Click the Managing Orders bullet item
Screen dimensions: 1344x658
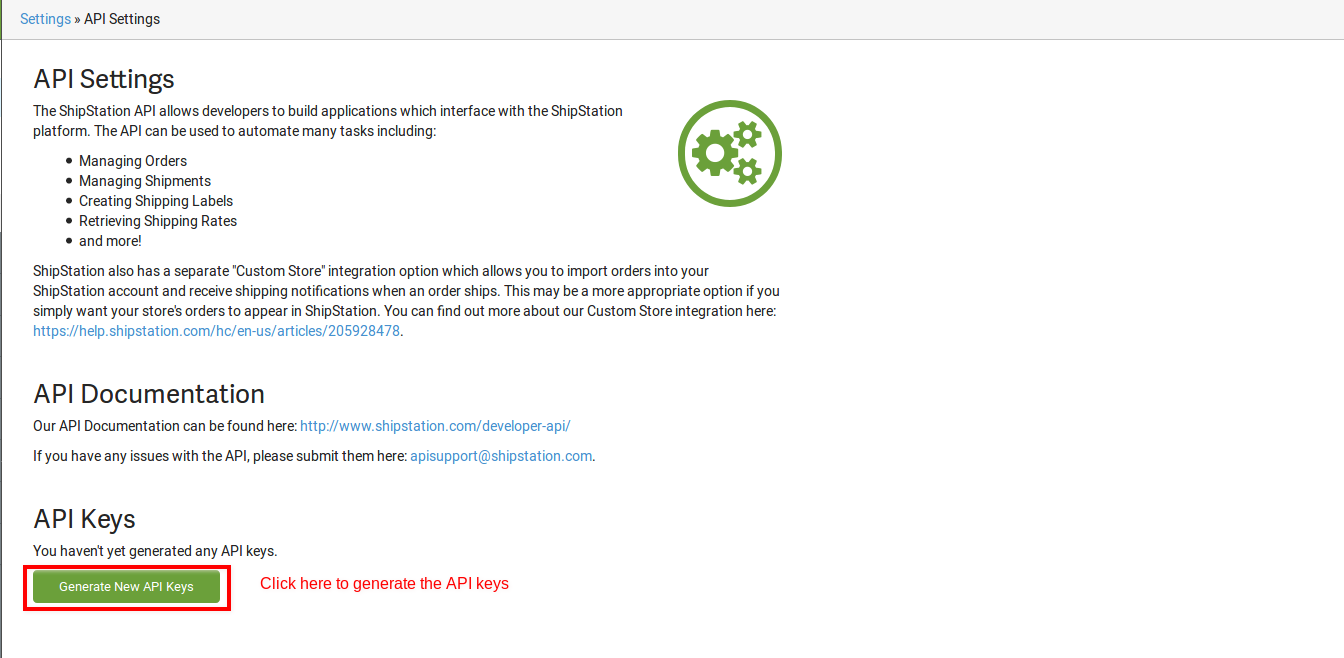click(x=133, y=161)
